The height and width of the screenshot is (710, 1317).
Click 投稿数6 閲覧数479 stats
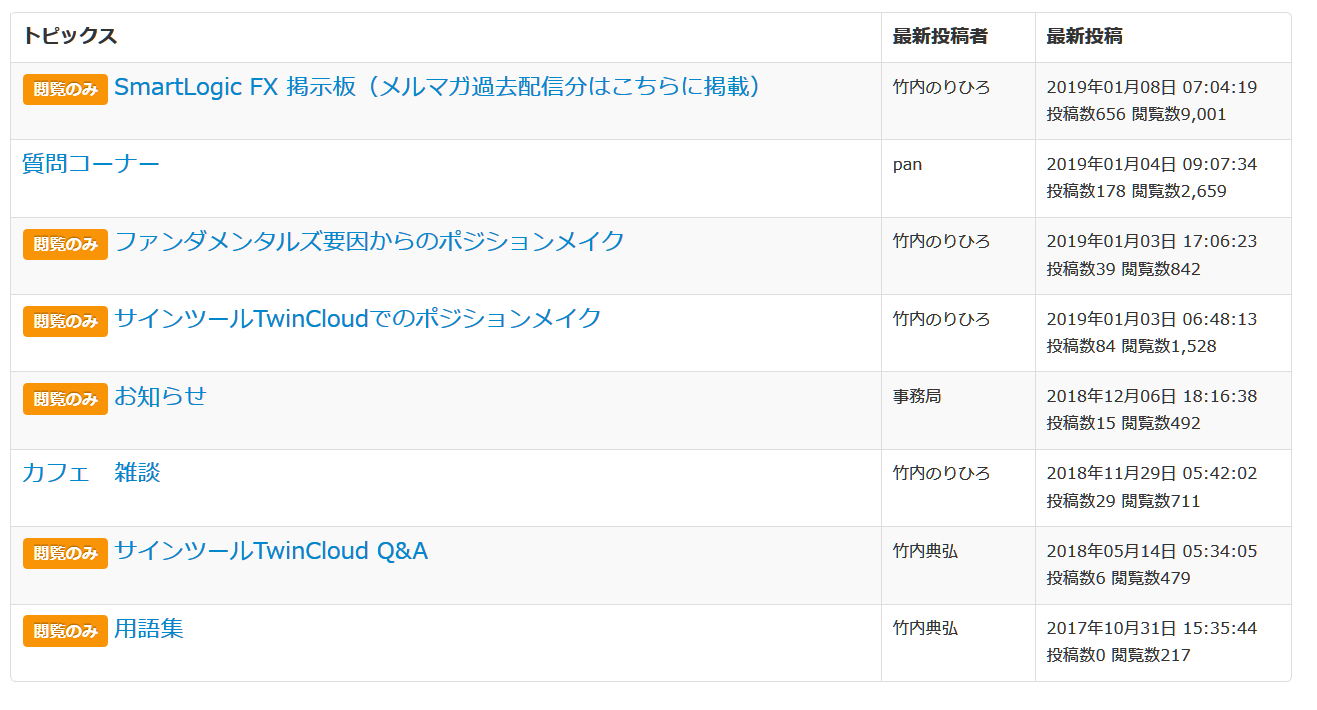click(1118, 578)
